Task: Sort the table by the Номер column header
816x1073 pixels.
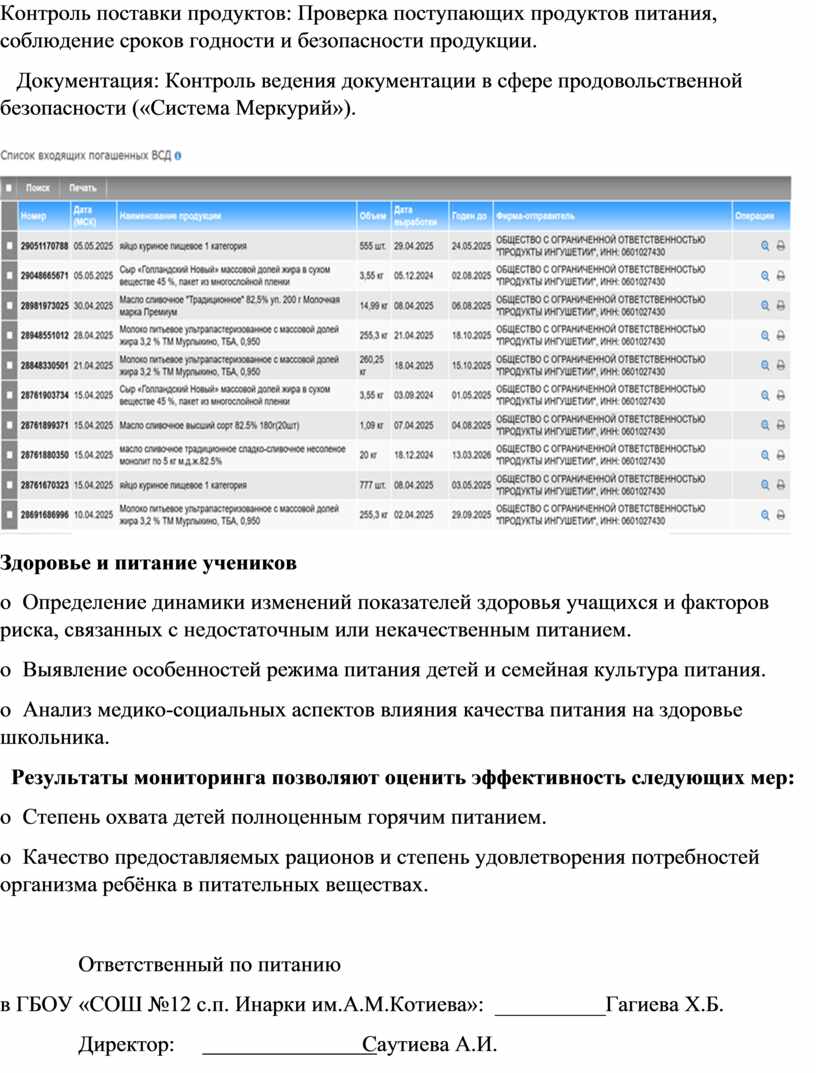Action: coord(34,215)
